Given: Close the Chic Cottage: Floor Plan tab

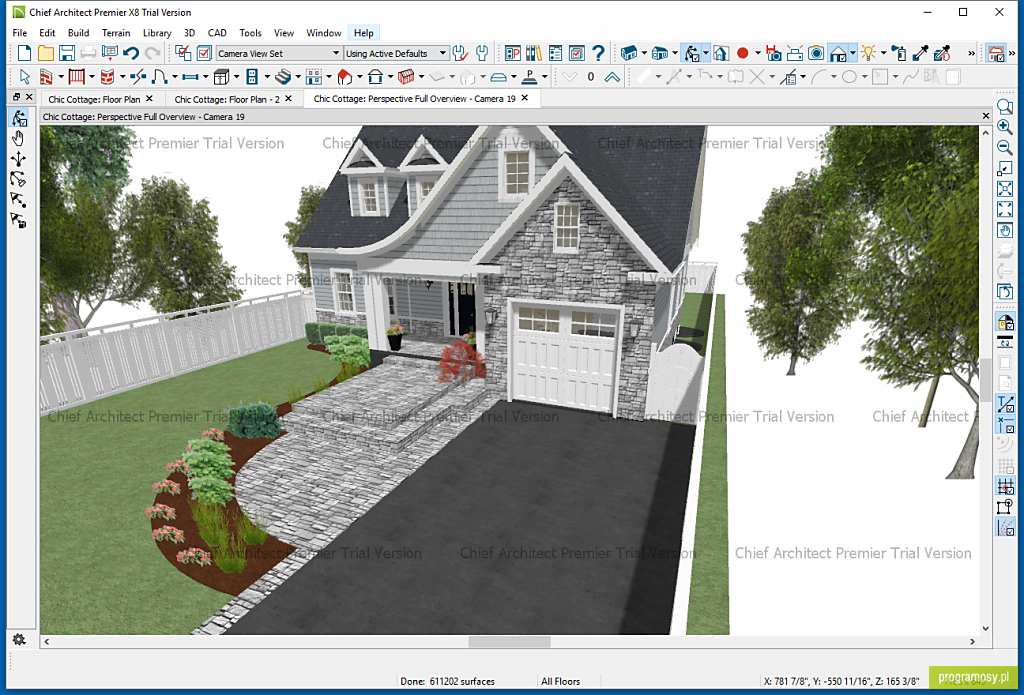Looking at the screenshot, I should pyautogui.click(x=150, y=99).
